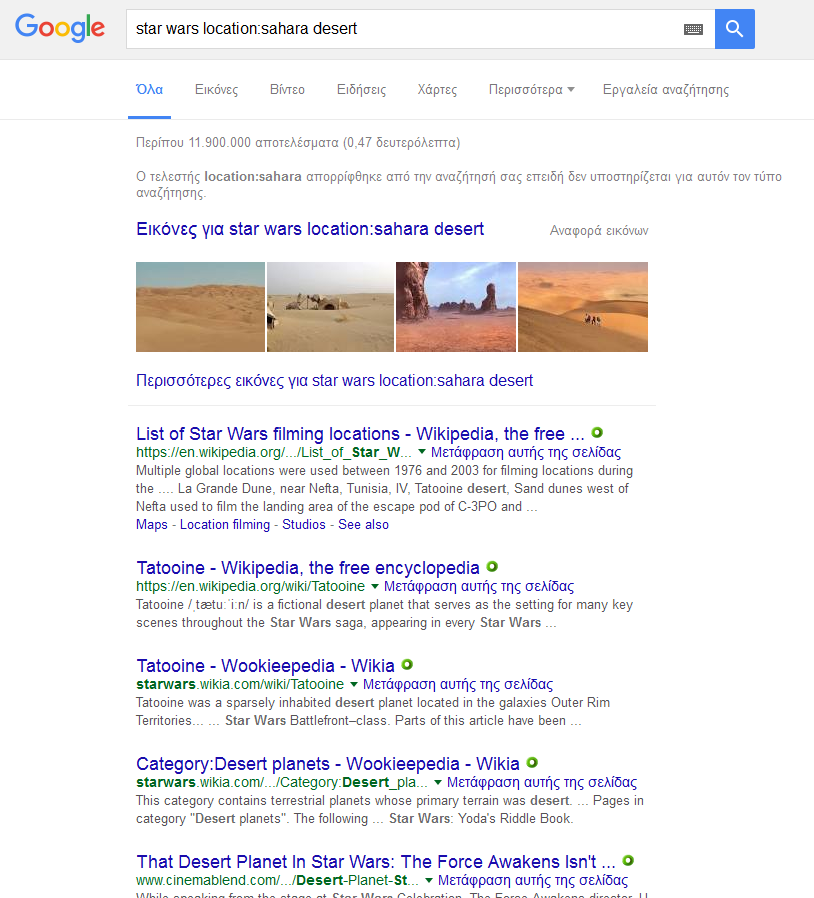Open Tatooine - Wookieepedia - Wikia result
The width and height of the screenshot is (814, 898).
(x=265, y=665)
